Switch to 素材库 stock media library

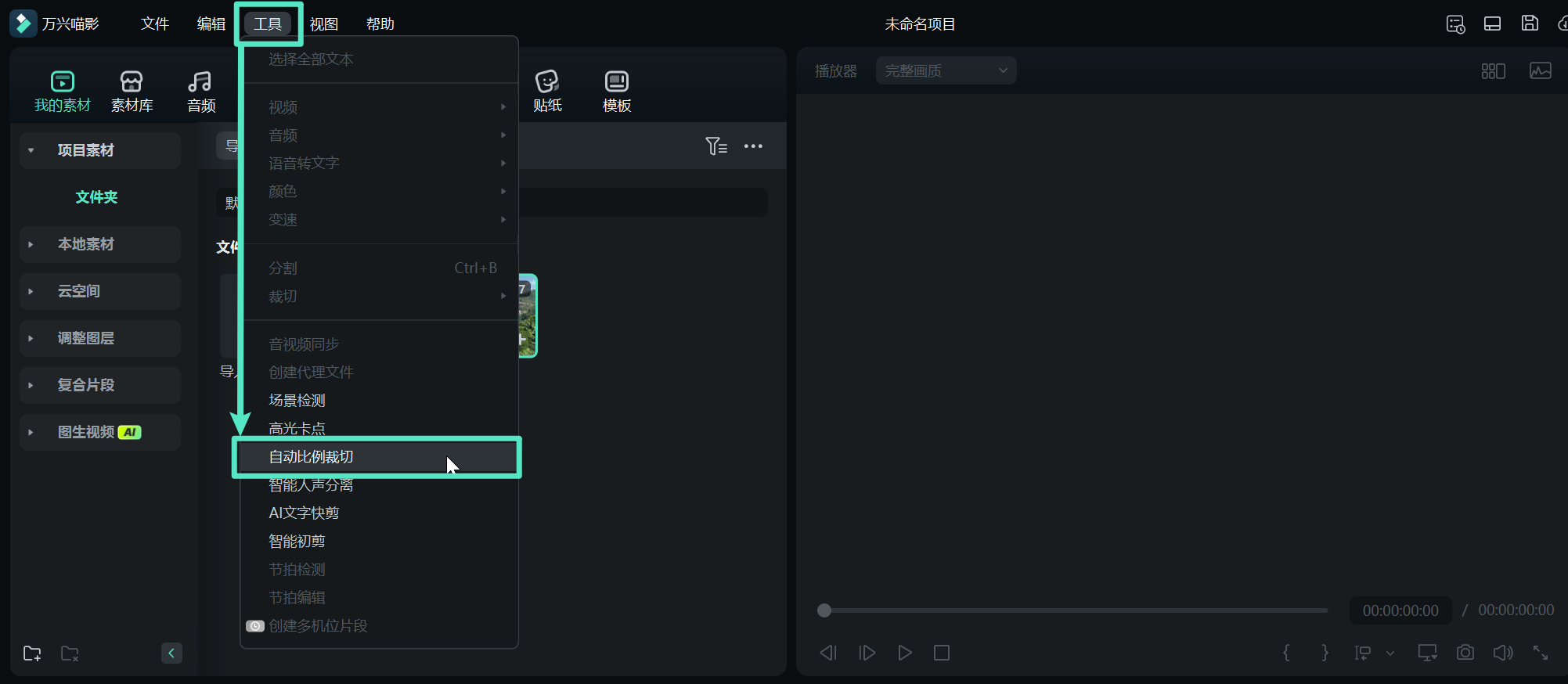132,91
